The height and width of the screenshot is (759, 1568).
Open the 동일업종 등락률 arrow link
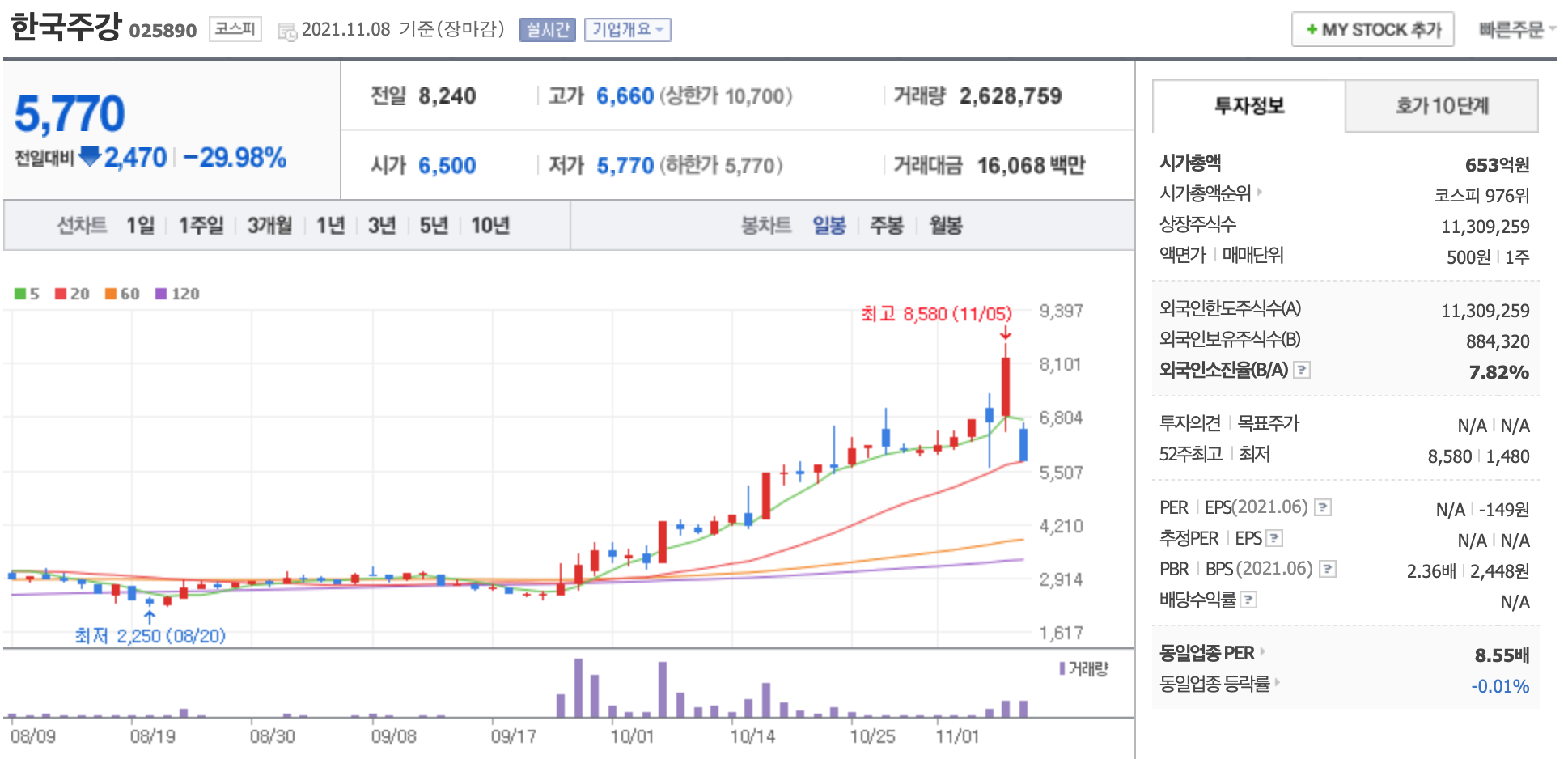(x=1278, y=683)
